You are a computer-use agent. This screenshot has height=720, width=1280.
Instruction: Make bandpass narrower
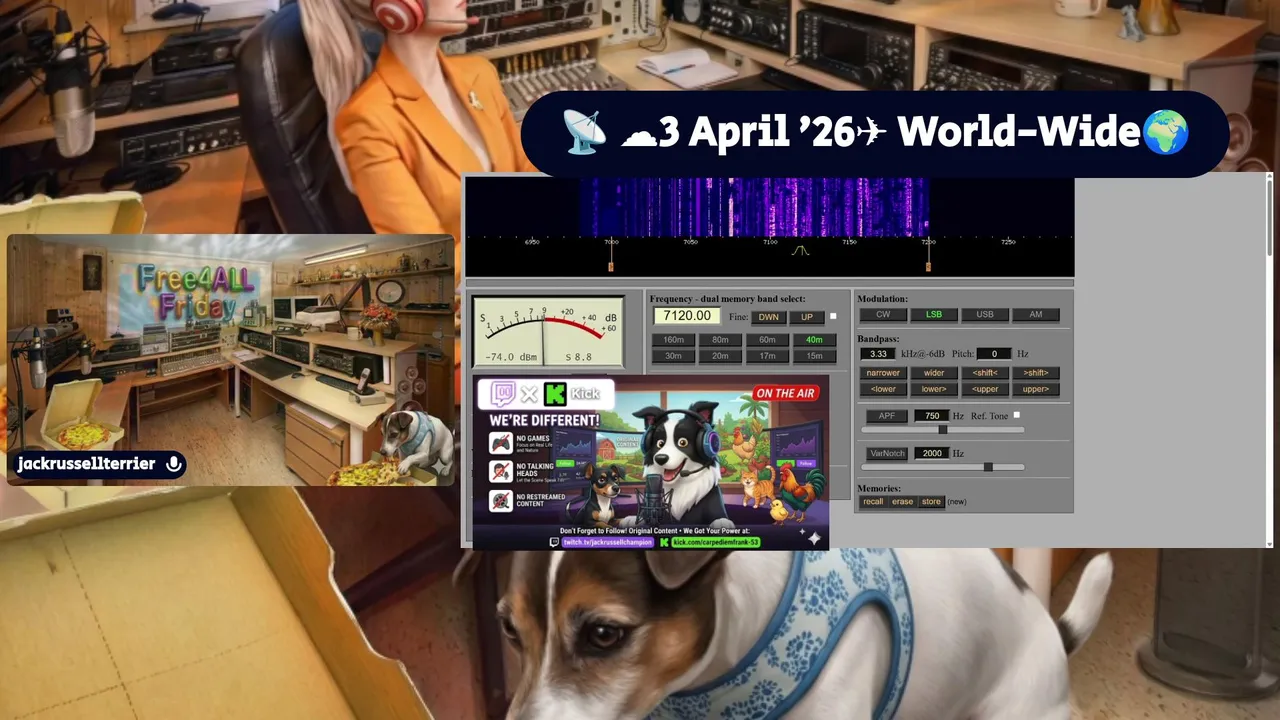click(x=883, y=373)
